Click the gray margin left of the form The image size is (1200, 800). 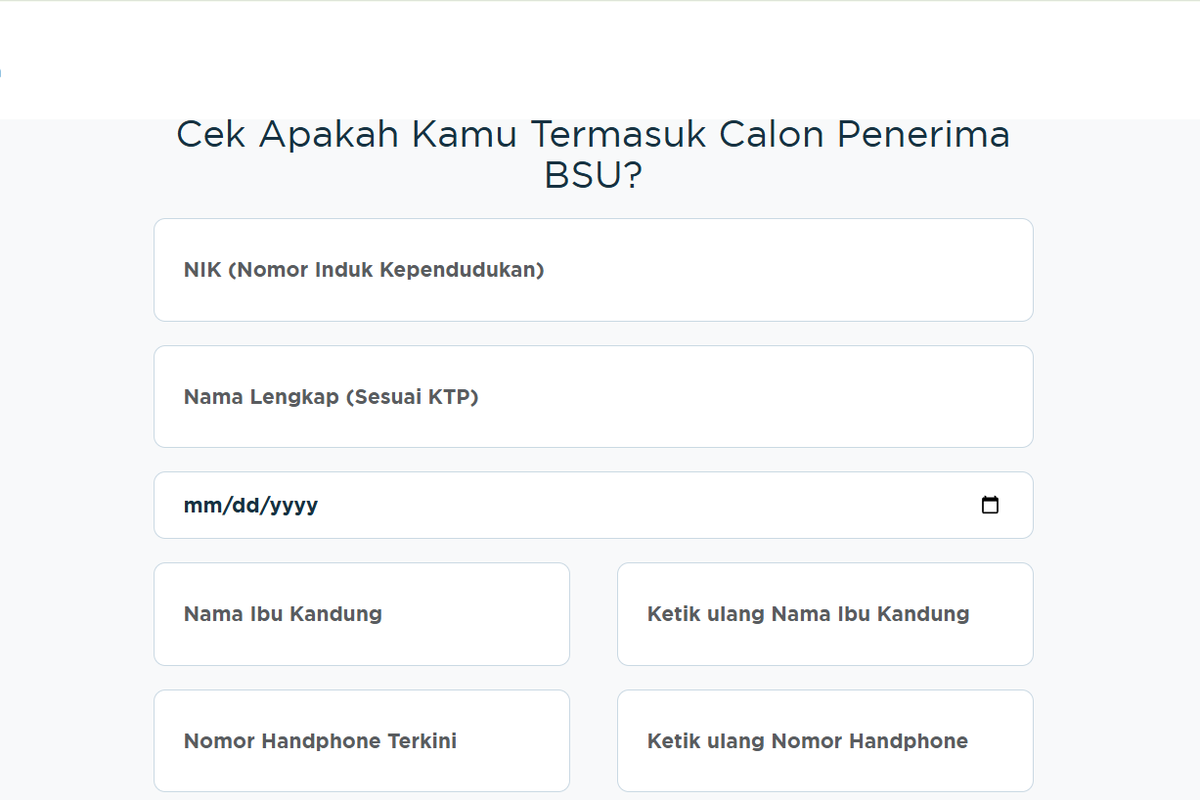pyautogui.click(x=75, y=450)
